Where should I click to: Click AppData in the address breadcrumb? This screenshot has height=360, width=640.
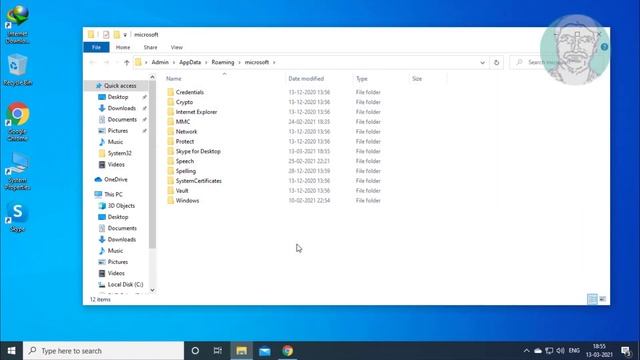click(x=190, y=62)
